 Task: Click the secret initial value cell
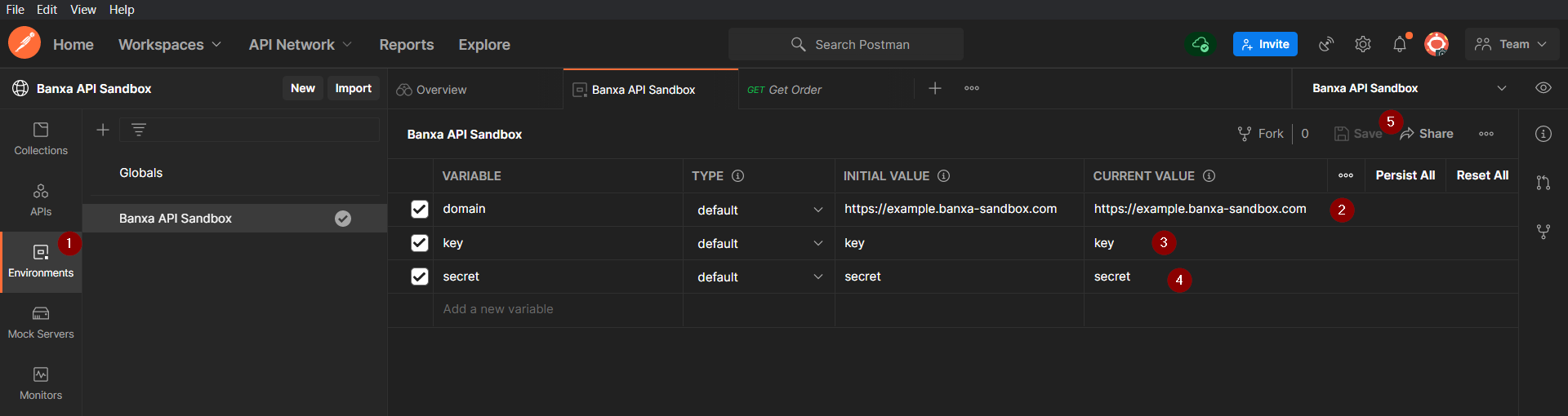point(960,277)
